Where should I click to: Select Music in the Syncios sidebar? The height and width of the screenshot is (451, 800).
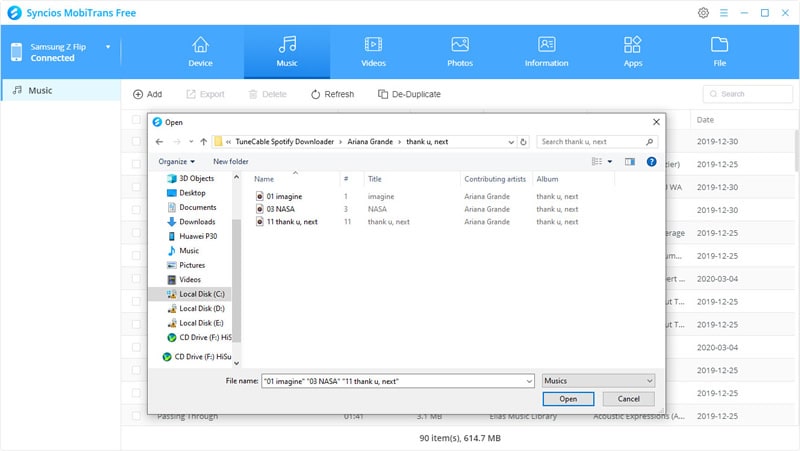coord(61,90)
